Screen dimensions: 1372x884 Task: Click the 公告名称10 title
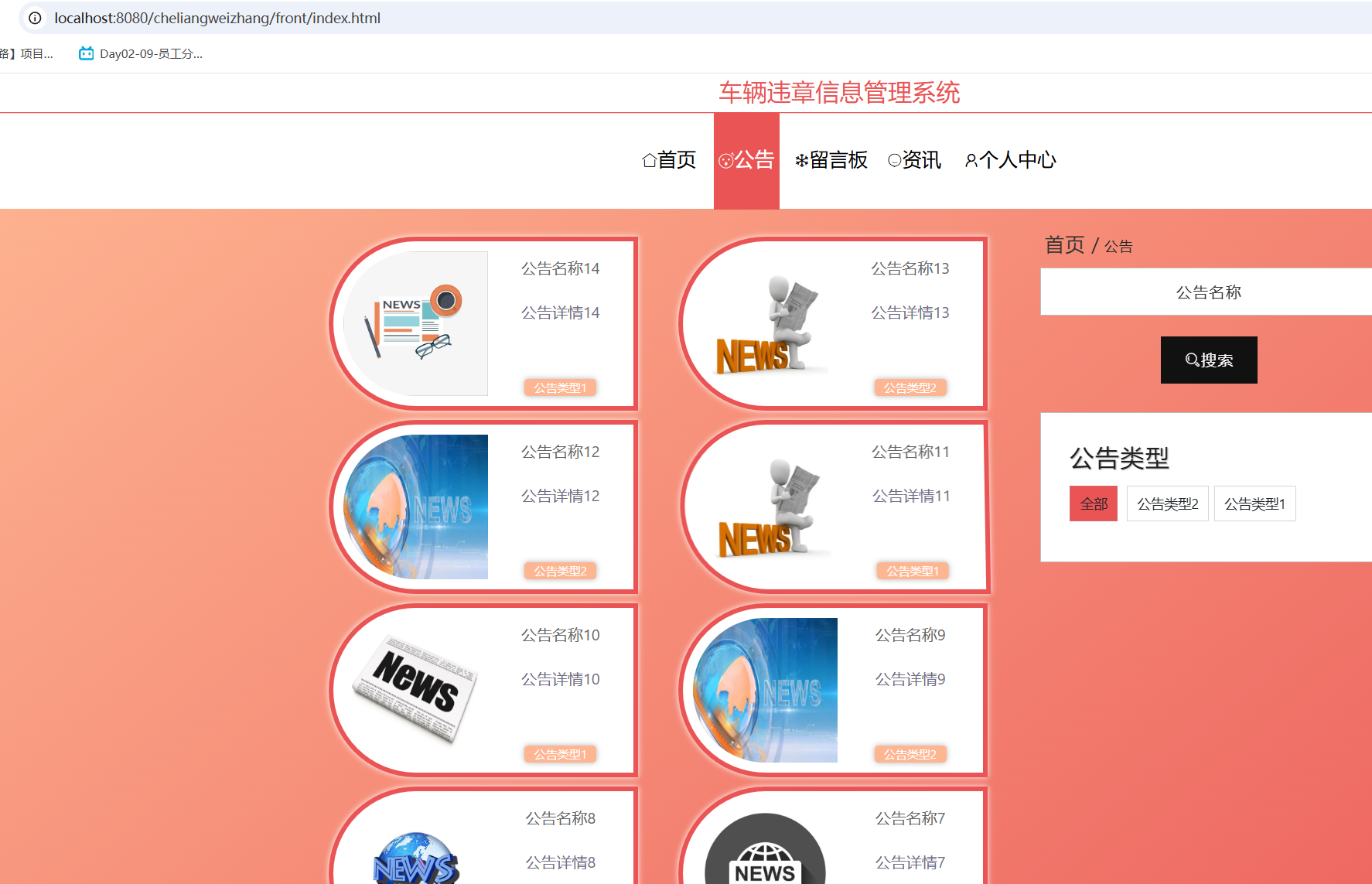(x=561, y=635)
